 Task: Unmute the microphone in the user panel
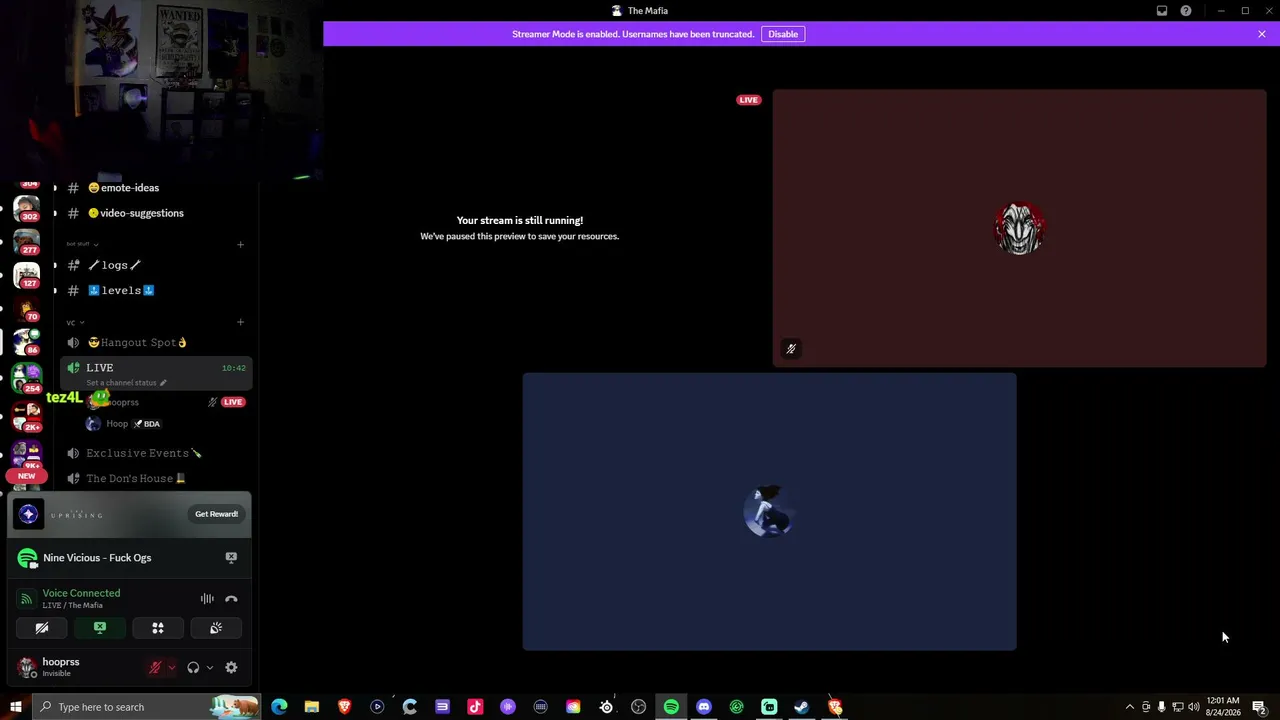pos(155,668)
